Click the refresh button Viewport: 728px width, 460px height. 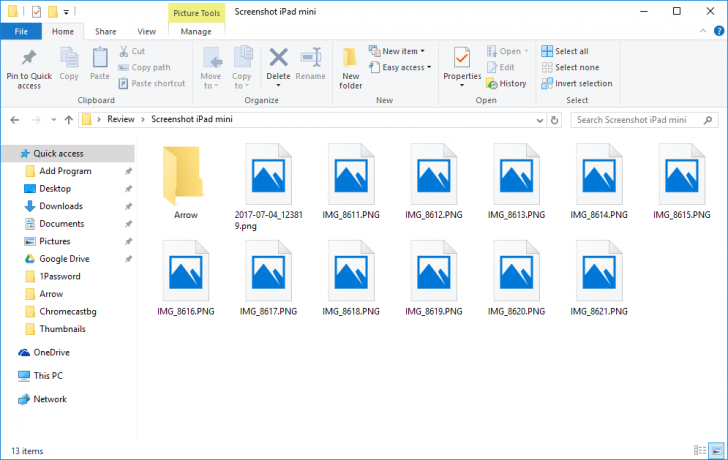[554, 120]
